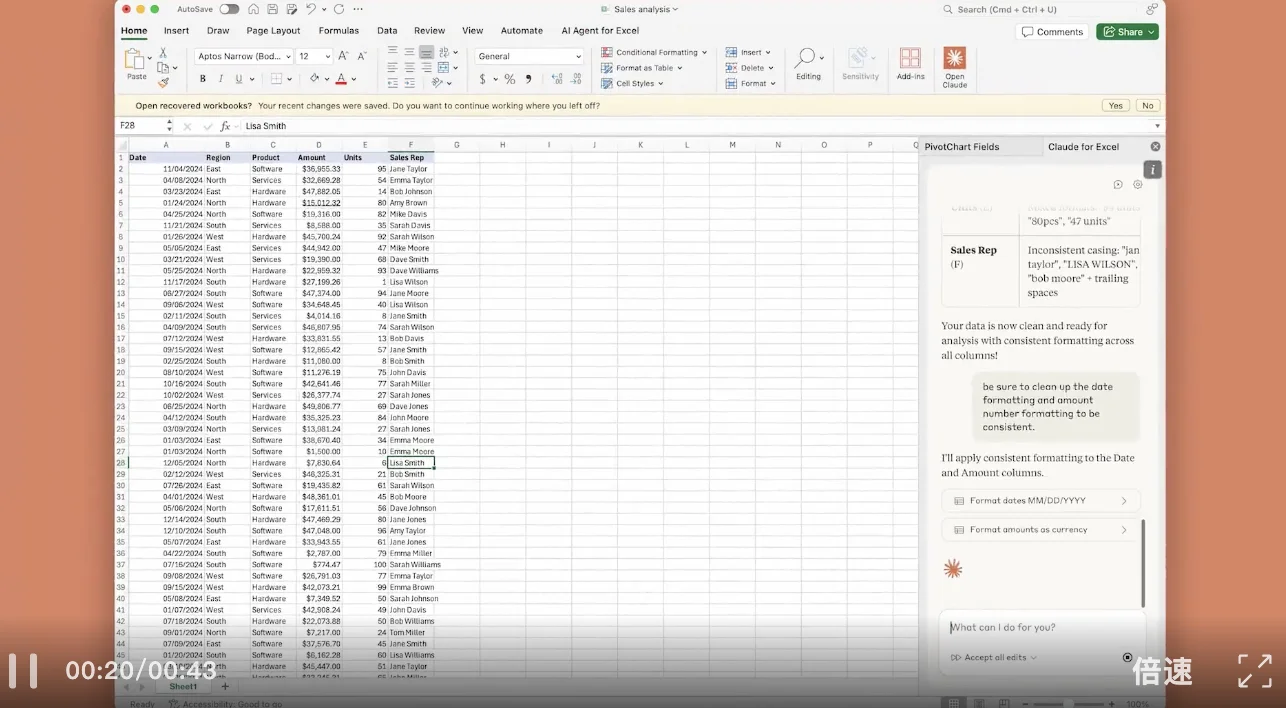Click the Format Painter brush icon

pos(163,83)
